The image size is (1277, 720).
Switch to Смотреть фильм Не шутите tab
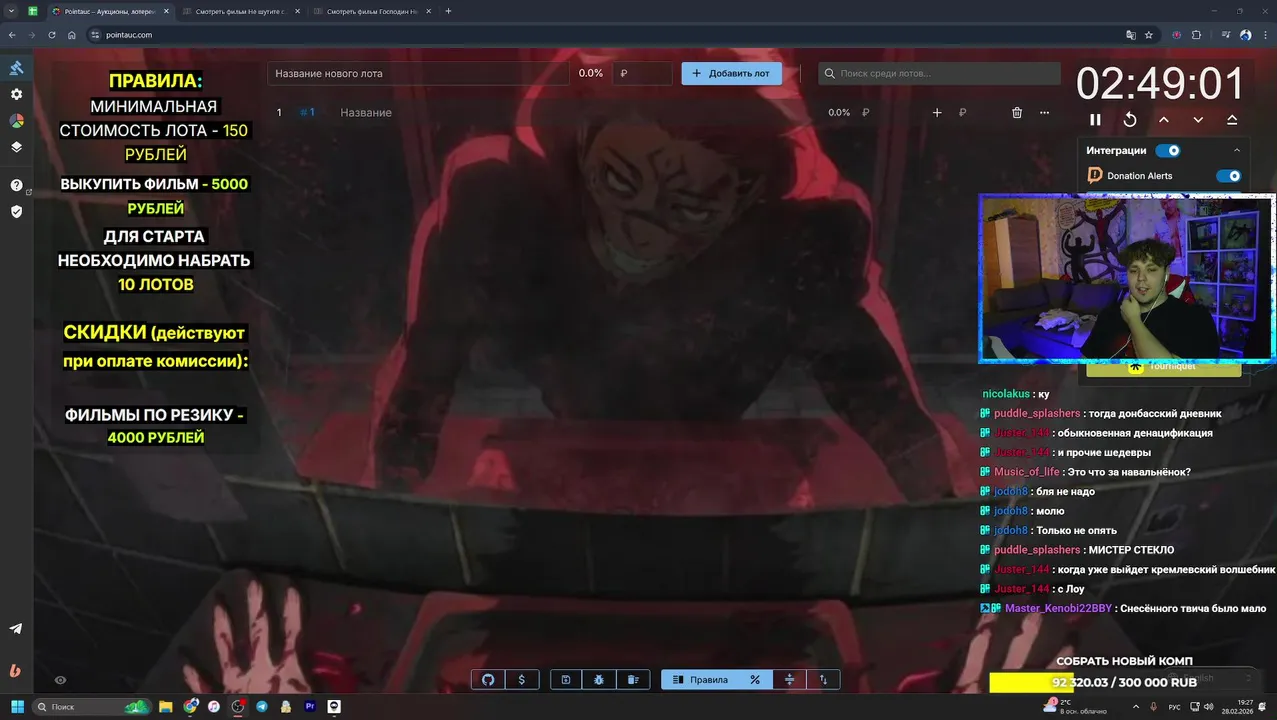[x=240, y=11]
